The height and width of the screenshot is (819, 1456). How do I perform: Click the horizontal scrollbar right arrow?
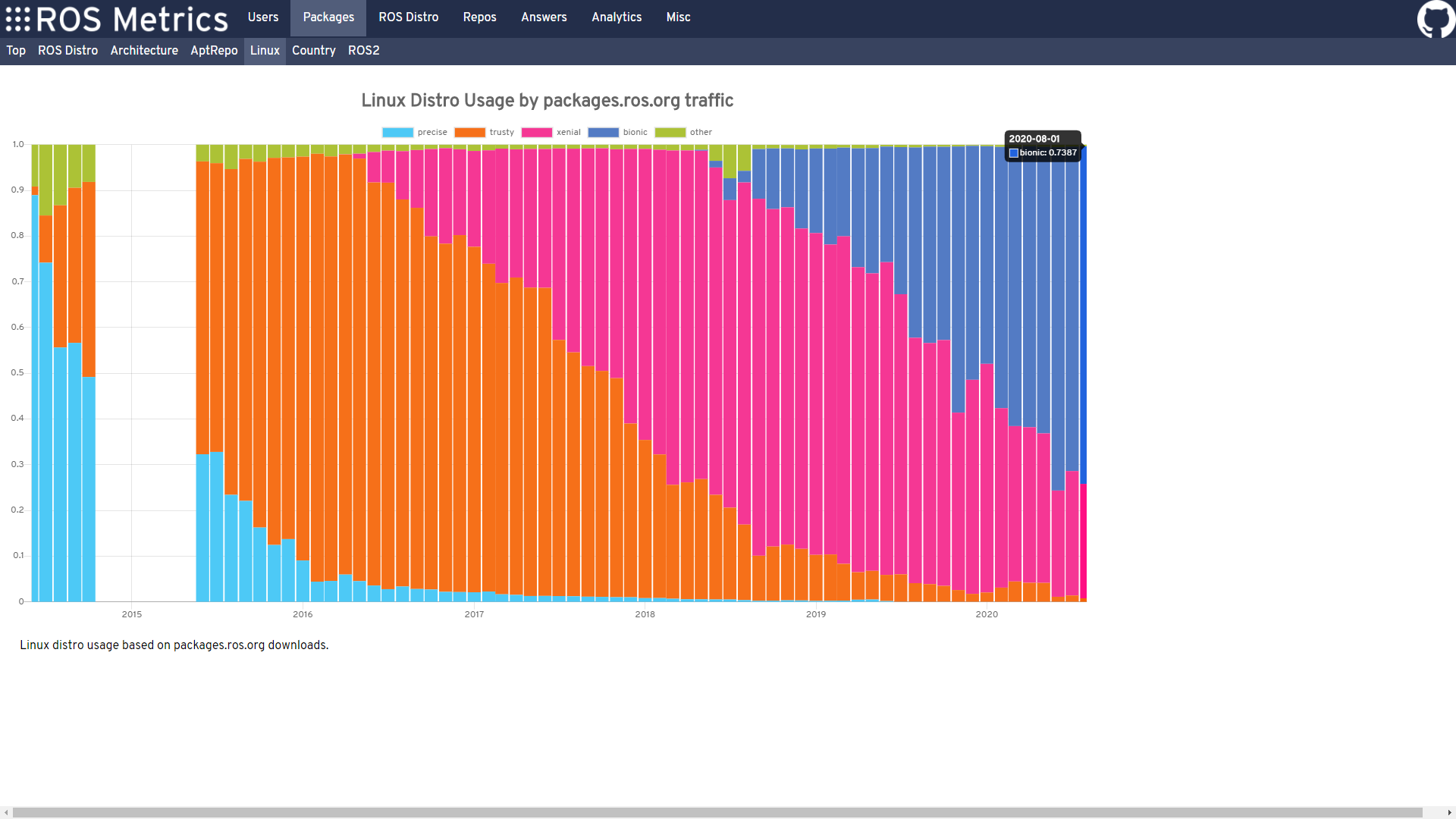(1449, 812)
